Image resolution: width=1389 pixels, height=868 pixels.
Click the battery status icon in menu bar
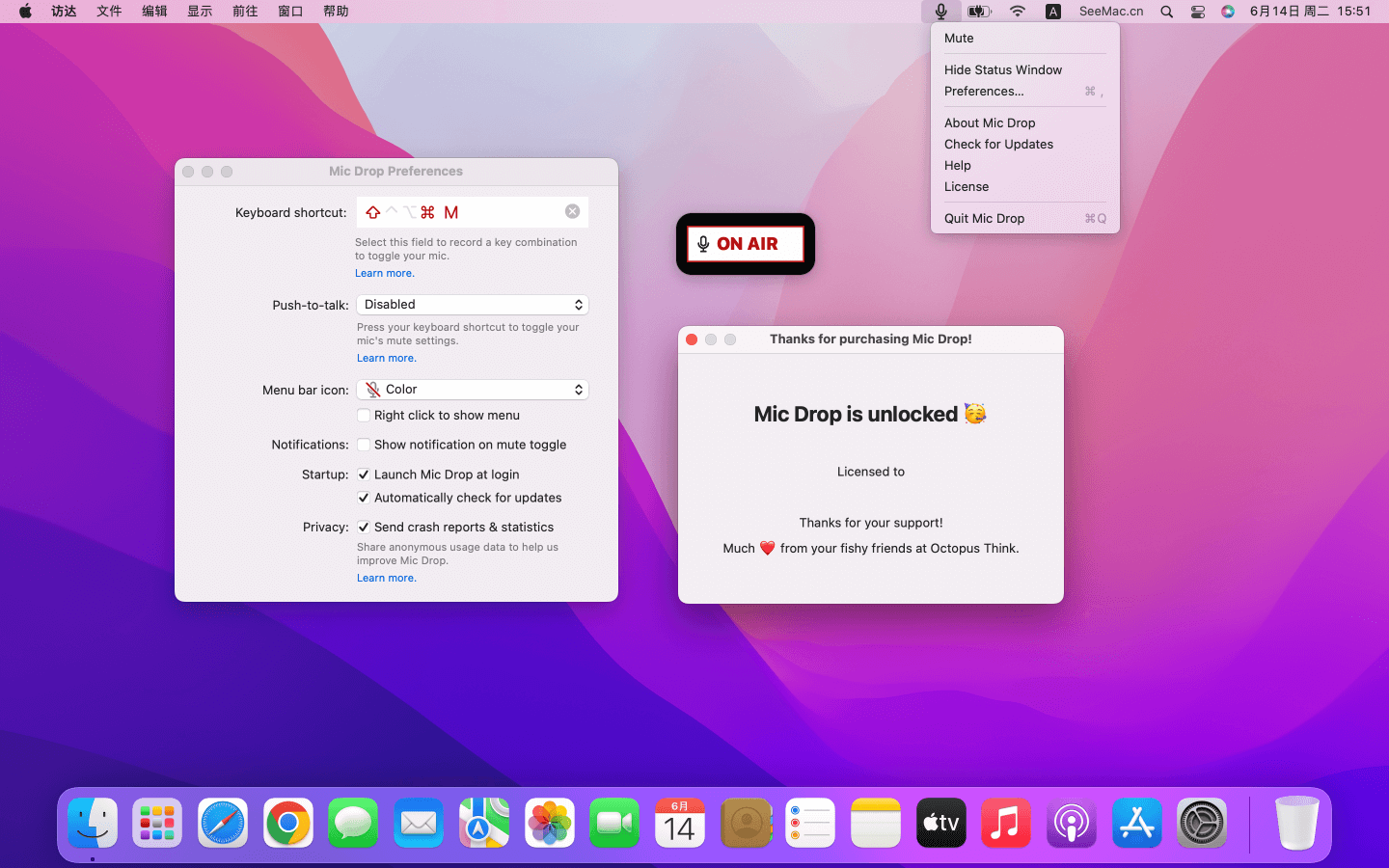tap(979, 12)
